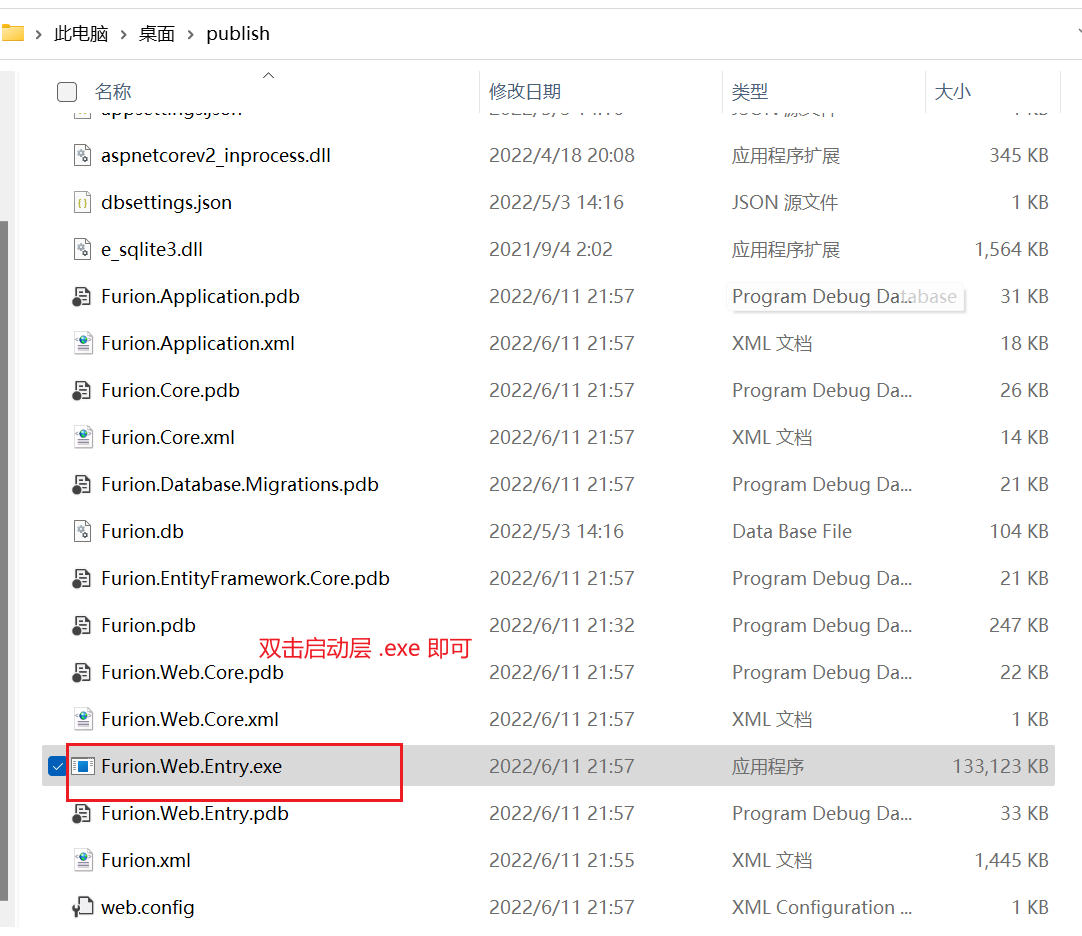Click the folder icon in address bar
Screen dimensions: 1082x936
pyautogui.click(x=12, y=33)
